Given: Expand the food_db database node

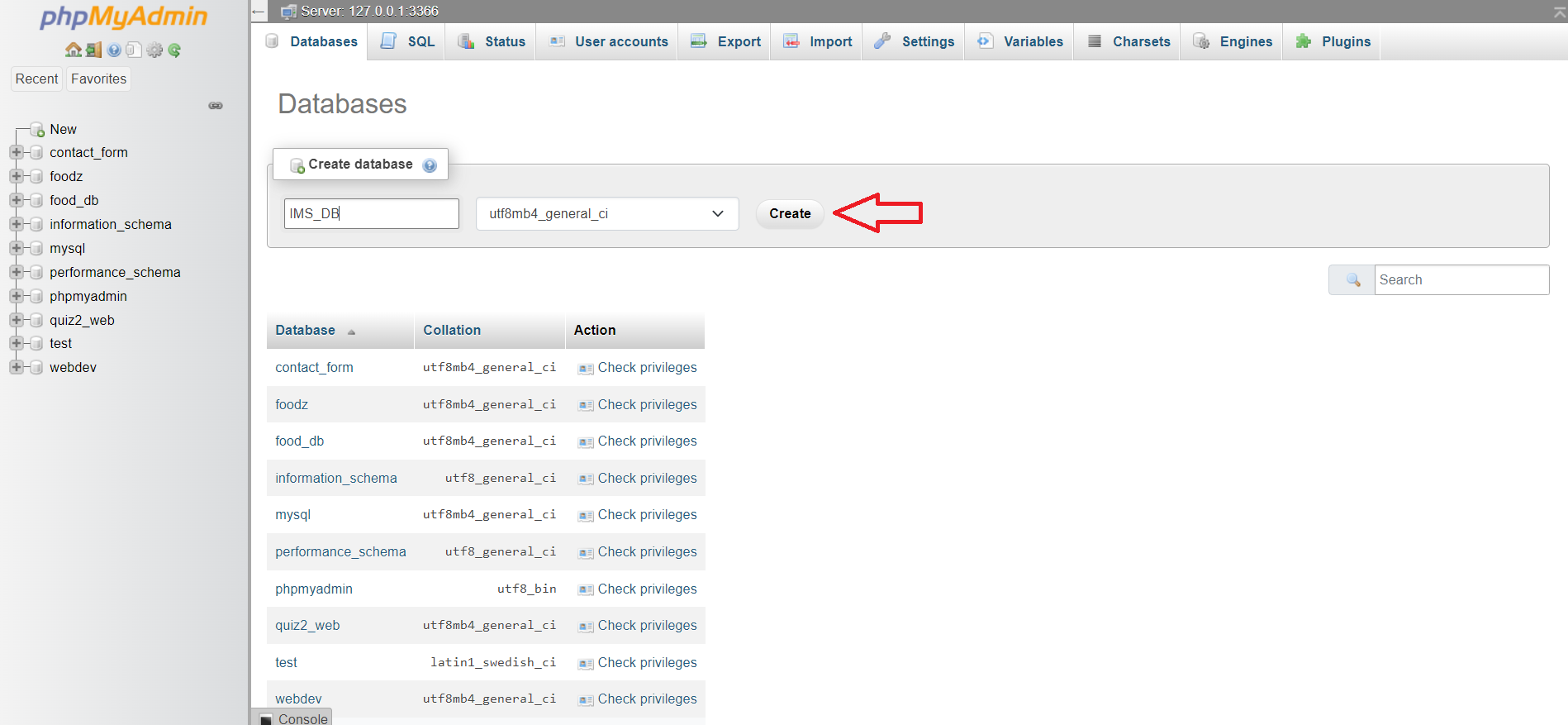Looking at the screenshot, I should pyautogui.click(x=16, y=200).
